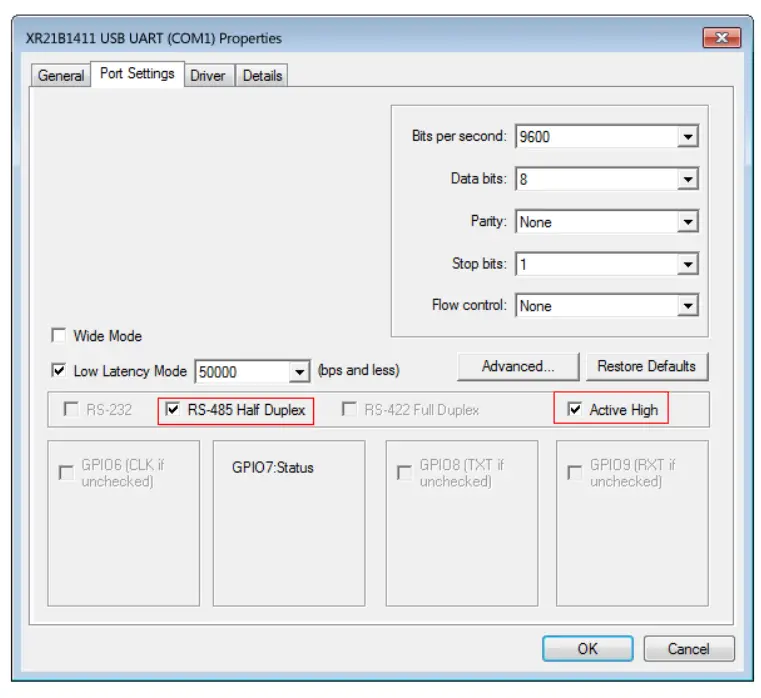
Task: Open the Parity dropdown
Action: pos(688,222)
